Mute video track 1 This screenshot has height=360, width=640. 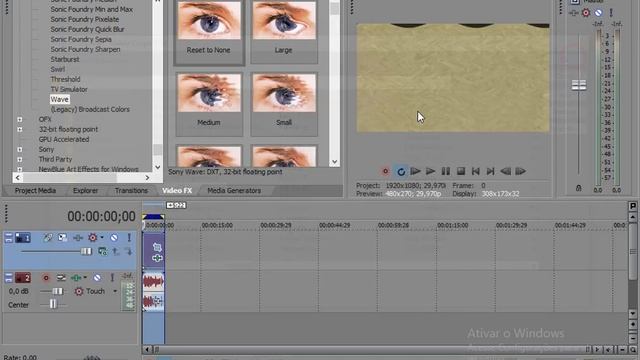(114, 238)
